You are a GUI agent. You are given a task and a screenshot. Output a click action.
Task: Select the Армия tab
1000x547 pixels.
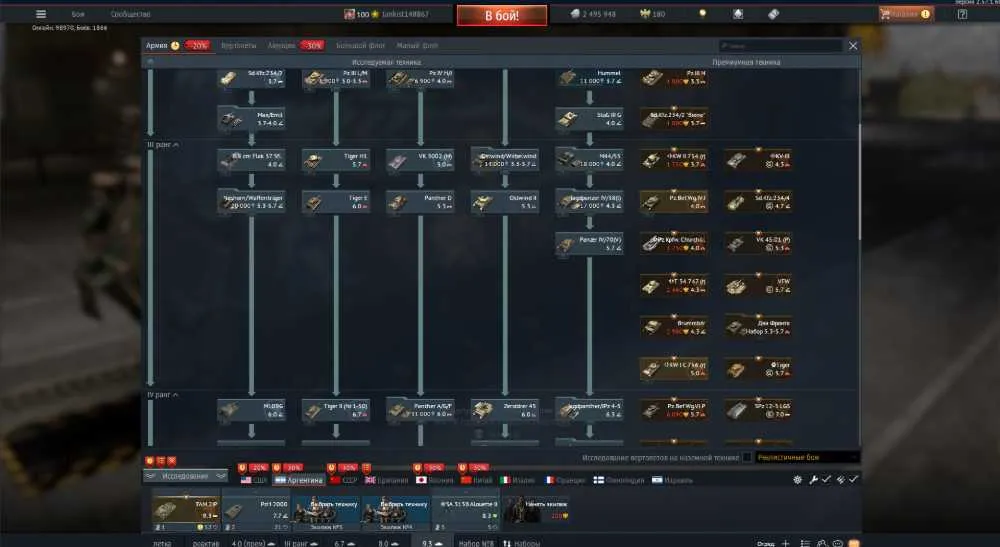tap(156, 45)
